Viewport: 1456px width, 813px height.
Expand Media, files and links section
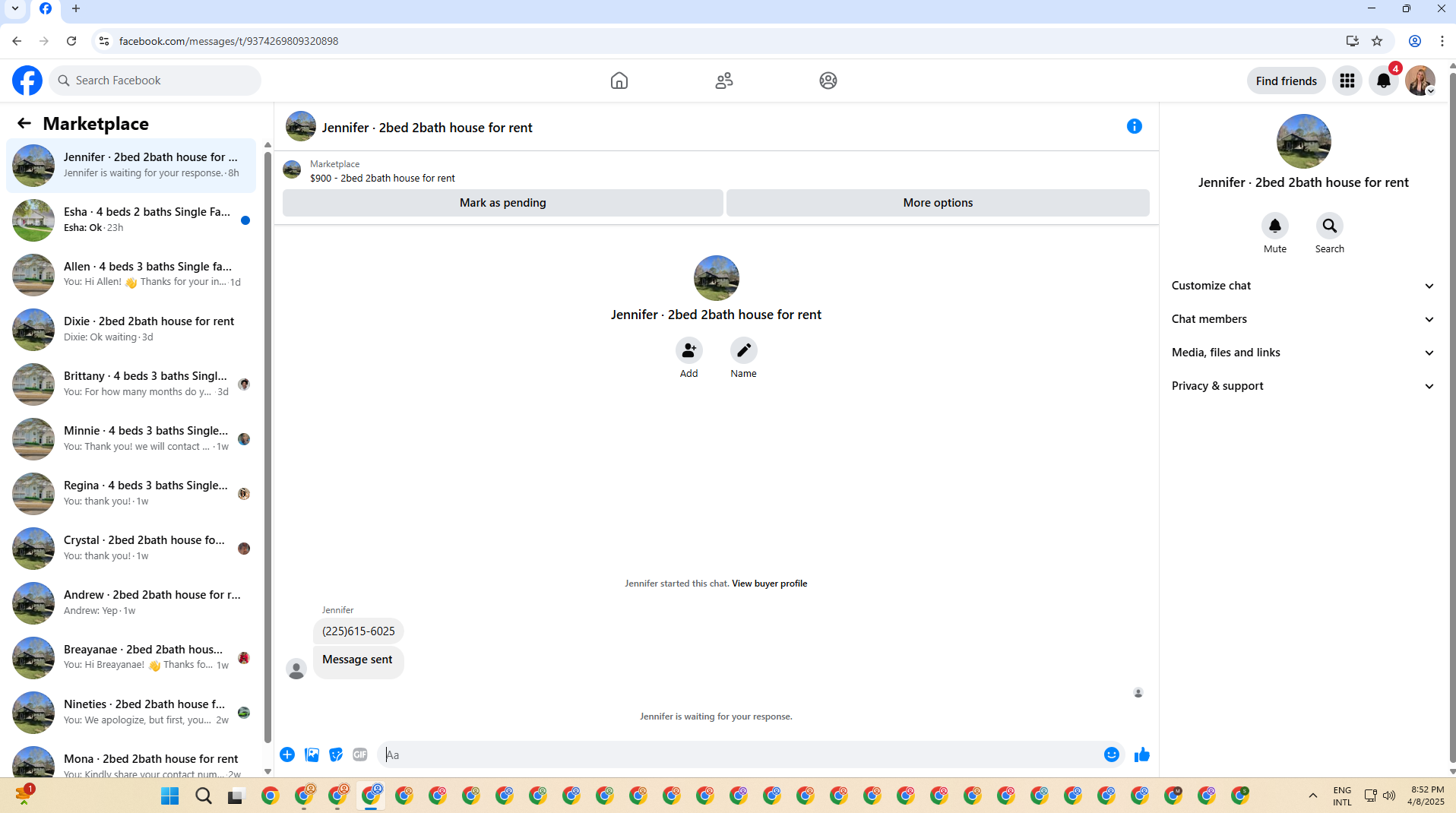point(1303,353)
